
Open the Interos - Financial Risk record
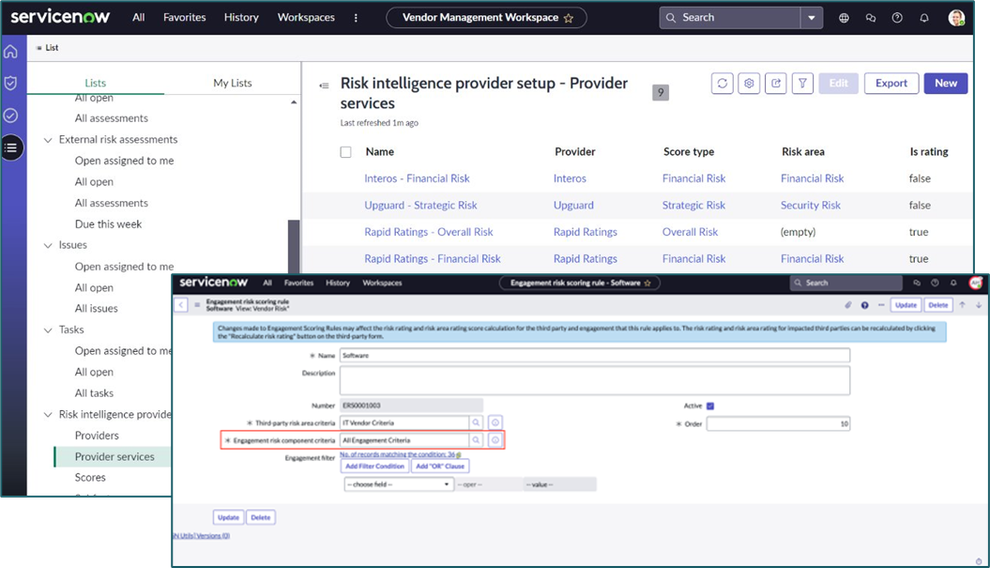[x=417, y=179]
